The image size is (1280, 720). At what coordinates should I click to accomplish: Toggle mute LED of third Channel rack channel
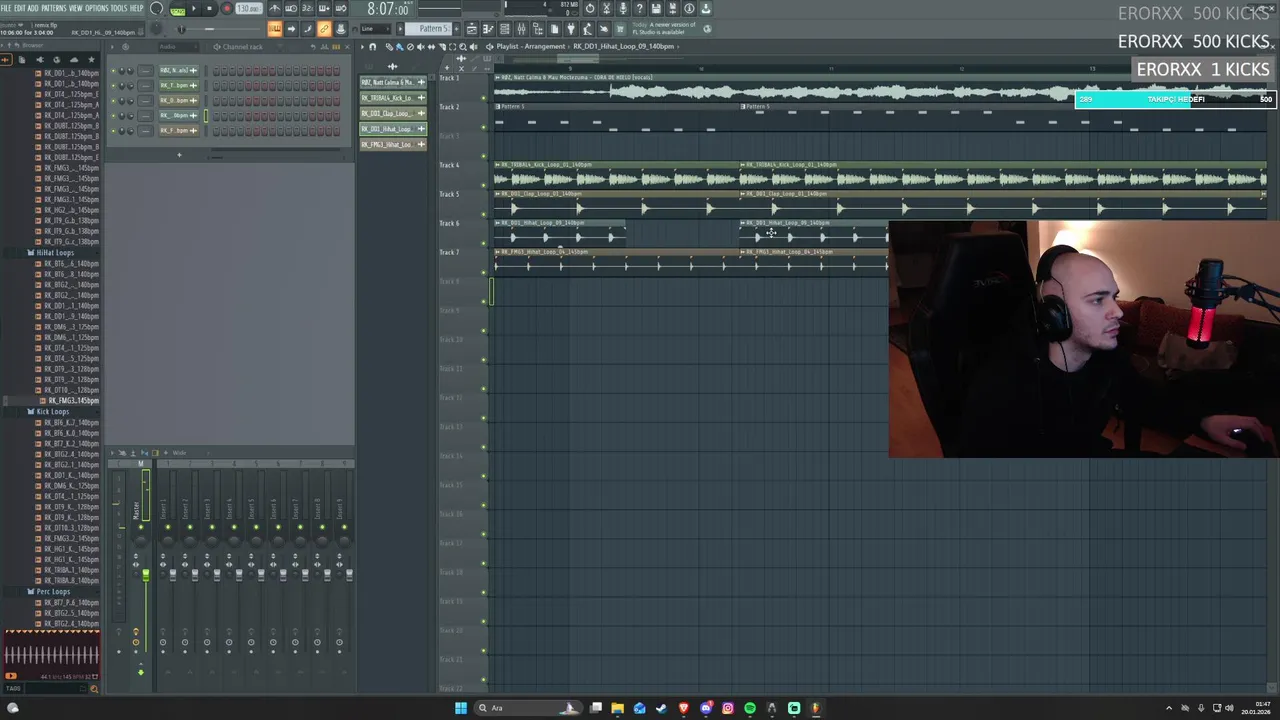click(x=113, y=100)
